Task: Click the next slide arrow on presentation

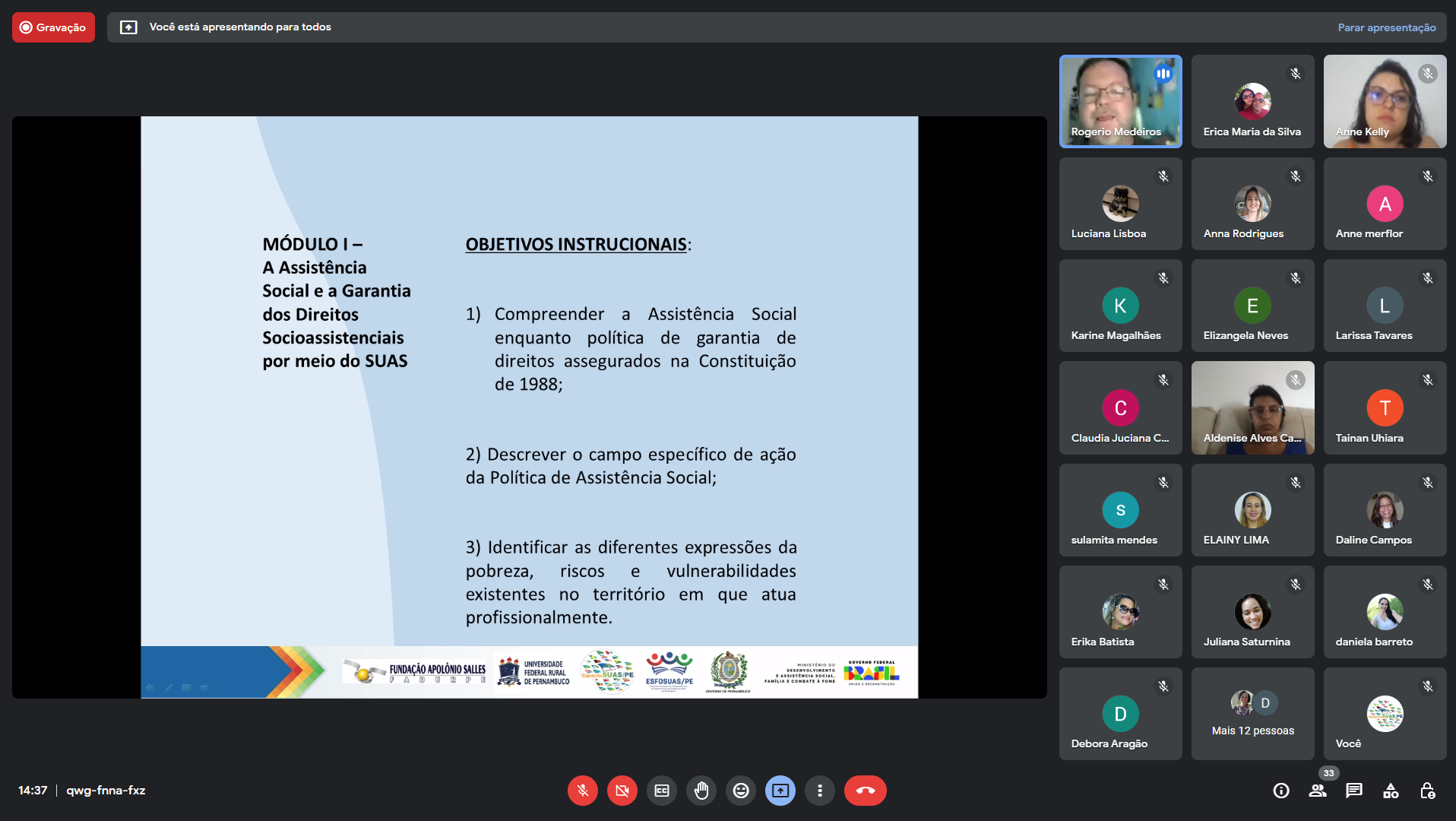Action: click(204, 688)
